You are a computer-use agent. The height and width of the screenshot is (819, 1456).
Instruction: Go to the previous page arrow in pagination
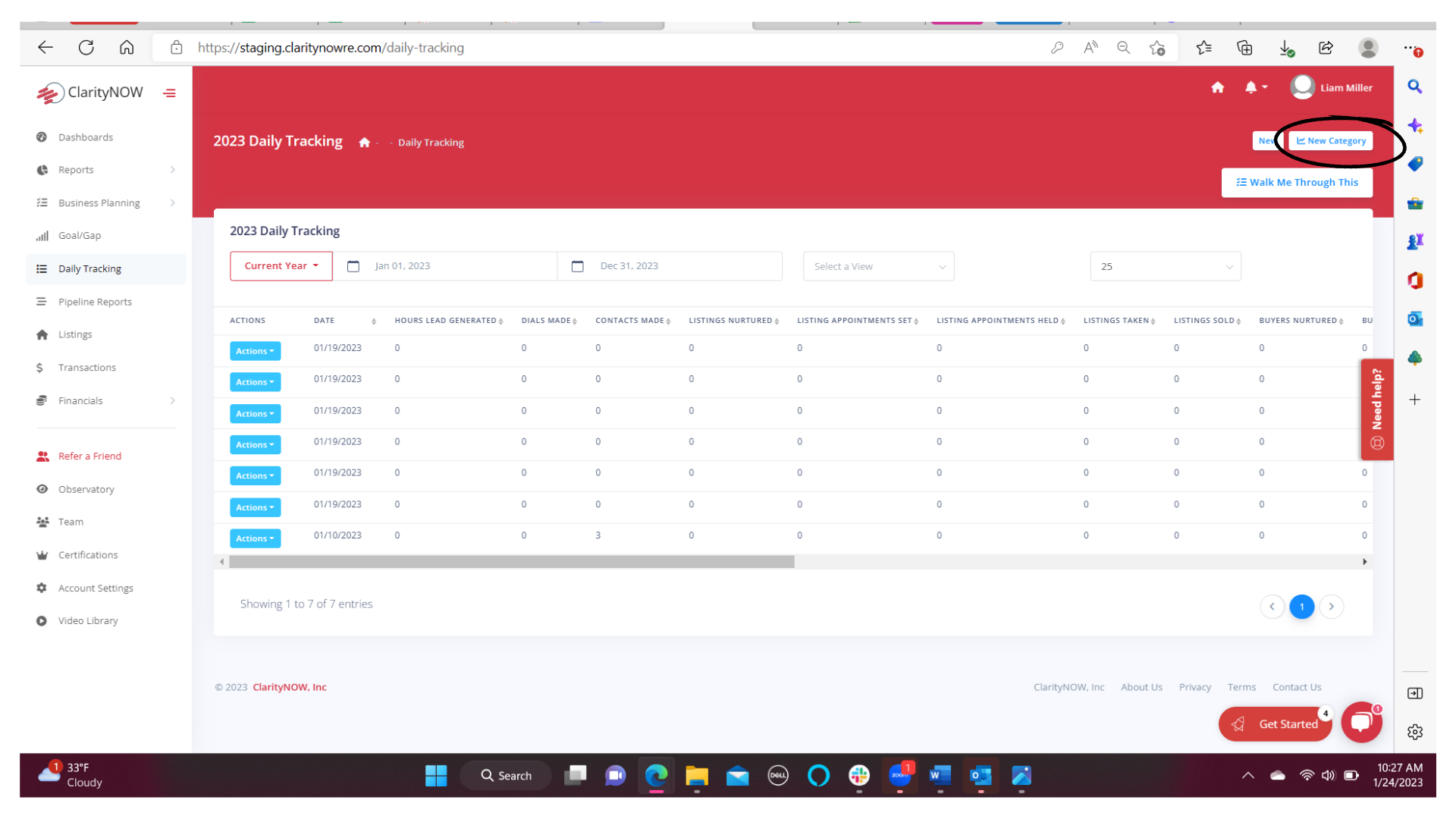(1272, 607)
